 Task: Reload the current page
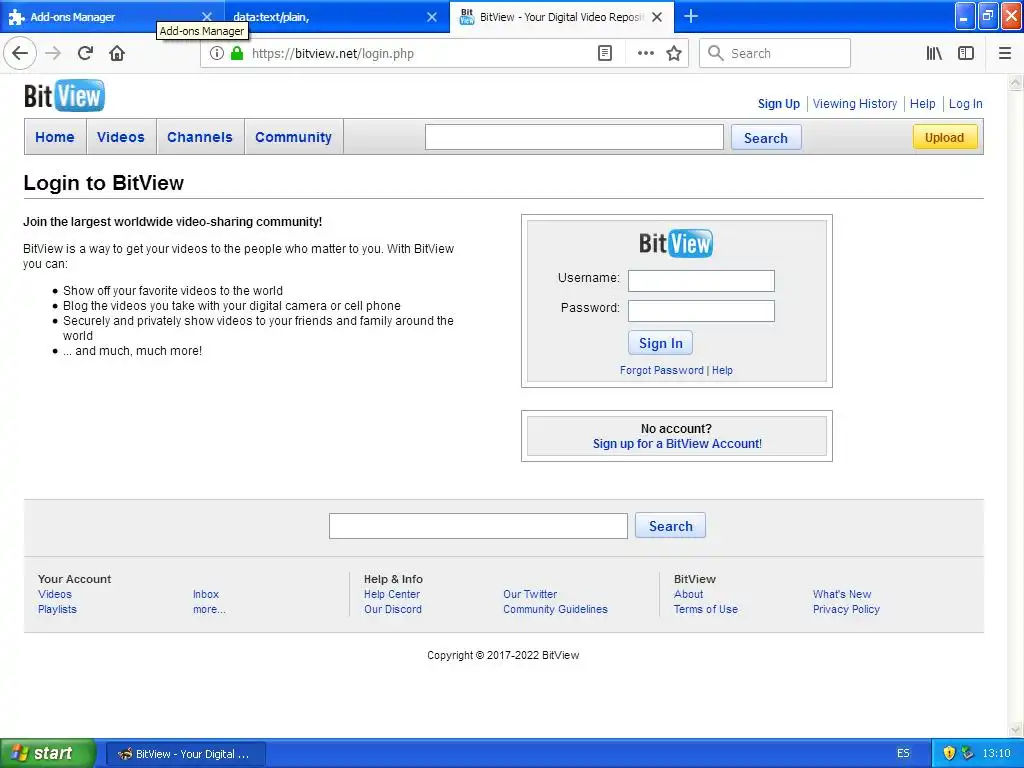coord(85,54)
